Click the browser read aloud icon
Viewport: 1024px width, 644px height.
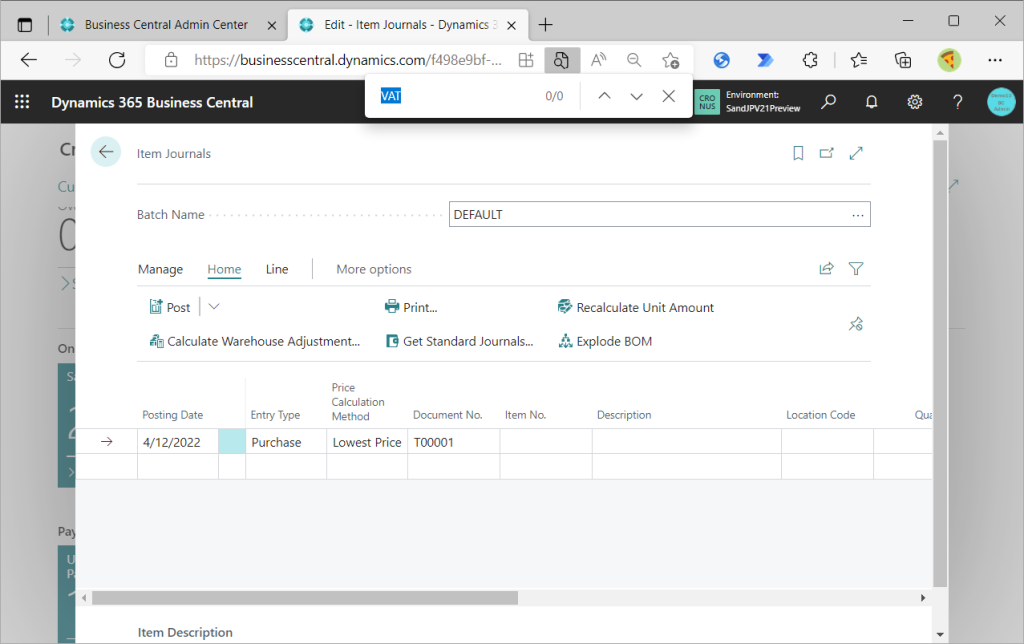(x=598, y=60)
